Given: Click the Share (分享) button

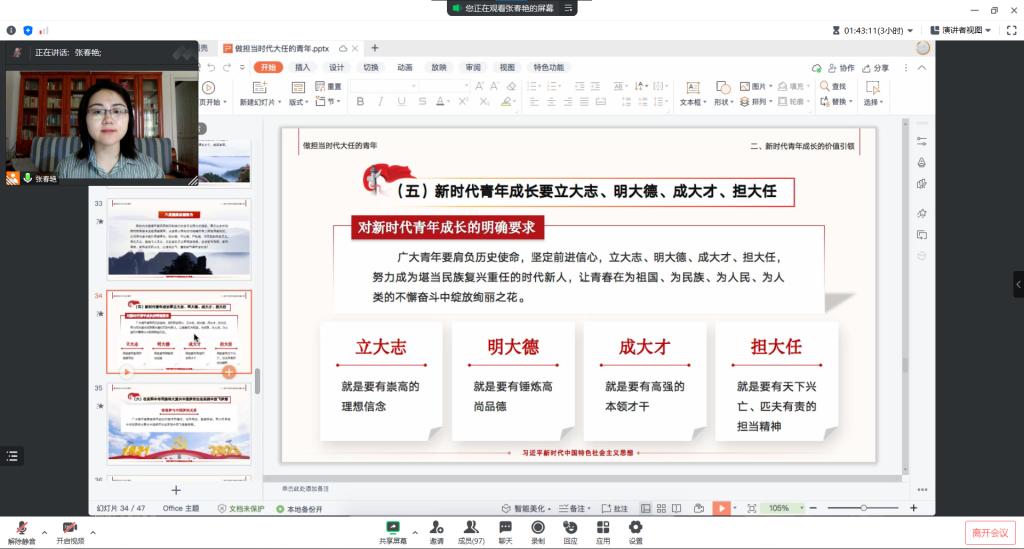Looking at the screenshot, I should (x=875, y=68).
